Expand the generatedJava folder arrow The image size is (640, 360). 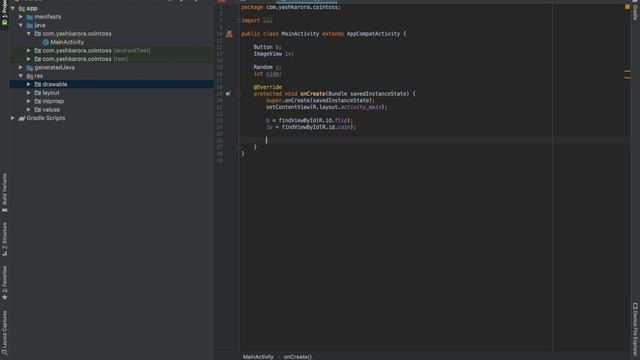click(21, 67)
